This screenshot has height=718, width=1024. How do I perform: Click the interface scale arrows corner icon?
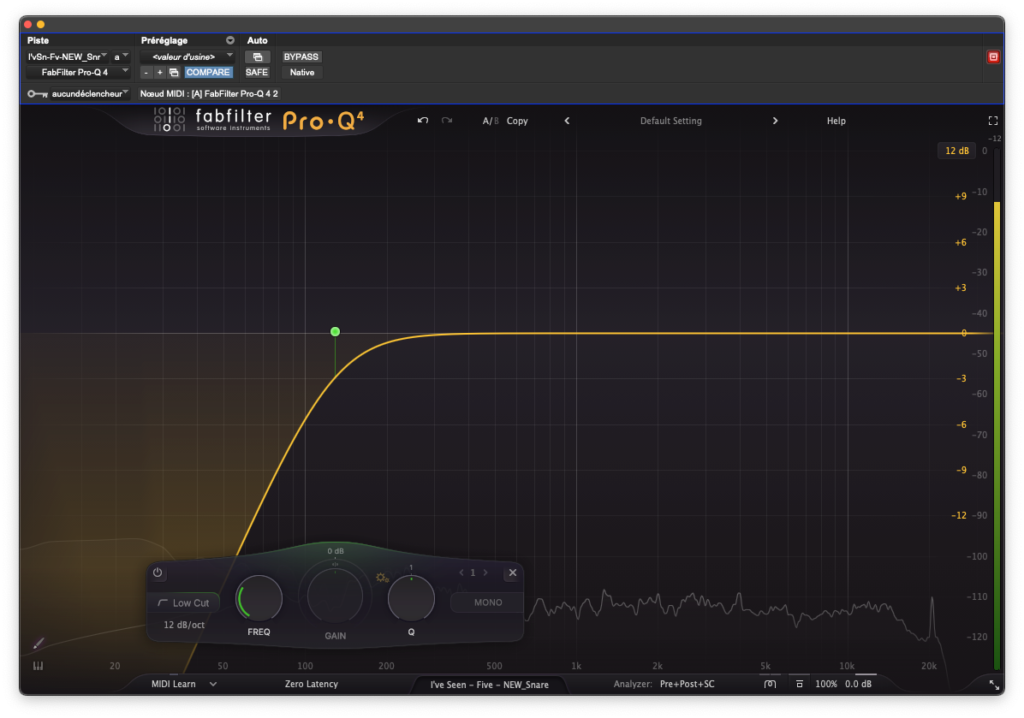point(994,685)
